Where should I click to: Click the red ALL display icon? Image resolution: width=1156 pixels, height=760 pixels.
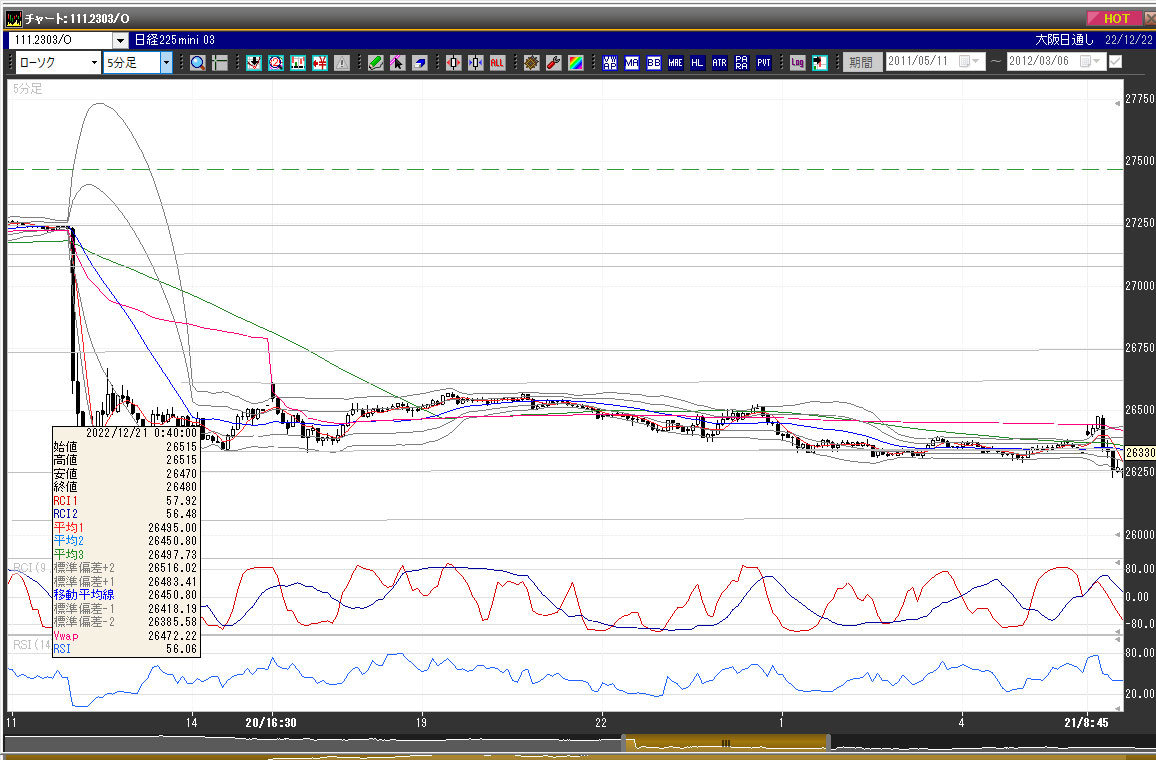click(497, 63)
